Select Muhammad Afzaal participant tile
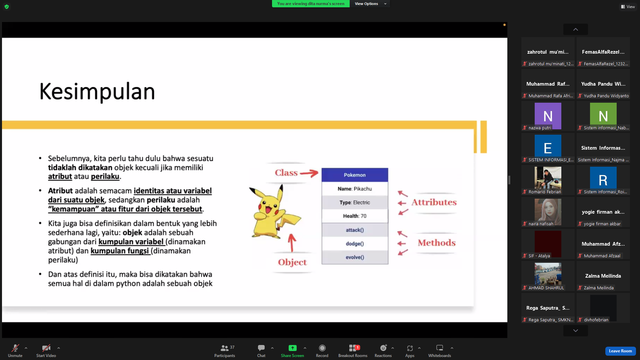This screenshot has height=360, width=640. point(603,244)
